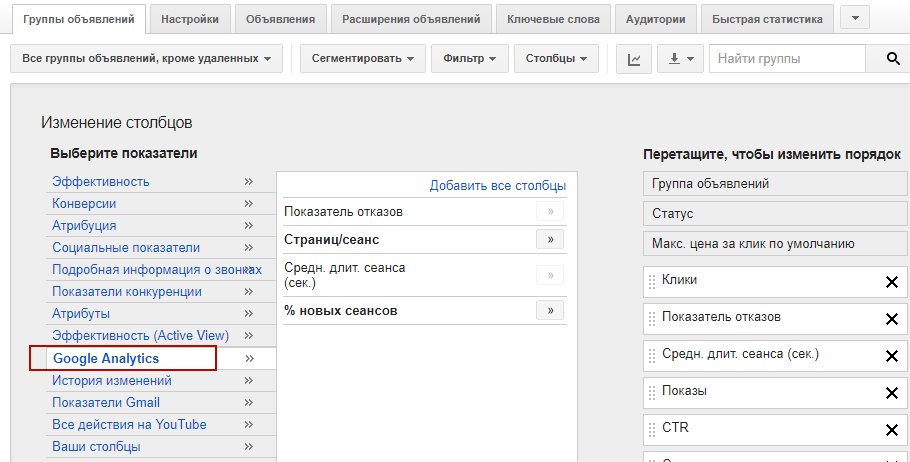Click the search magnifier icon
Image resolution: width=910 pixels, height=462 pixels.
click(893, 59)
